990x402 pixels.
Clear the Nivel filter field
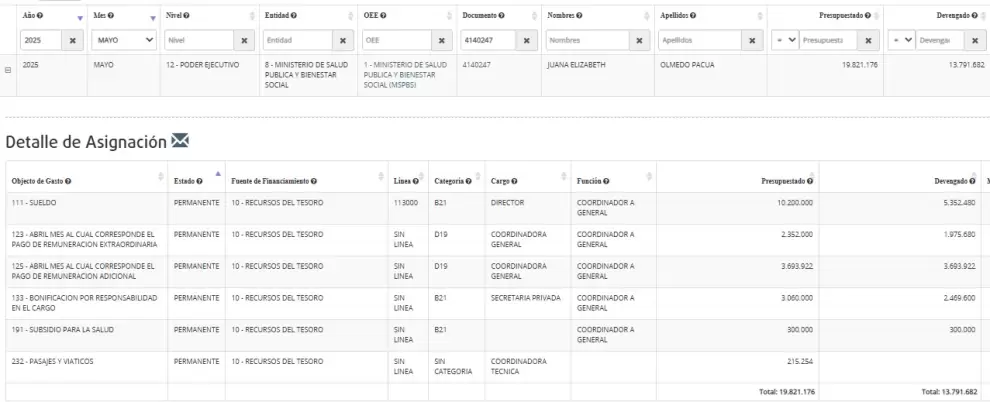click(x=244, y=40)
